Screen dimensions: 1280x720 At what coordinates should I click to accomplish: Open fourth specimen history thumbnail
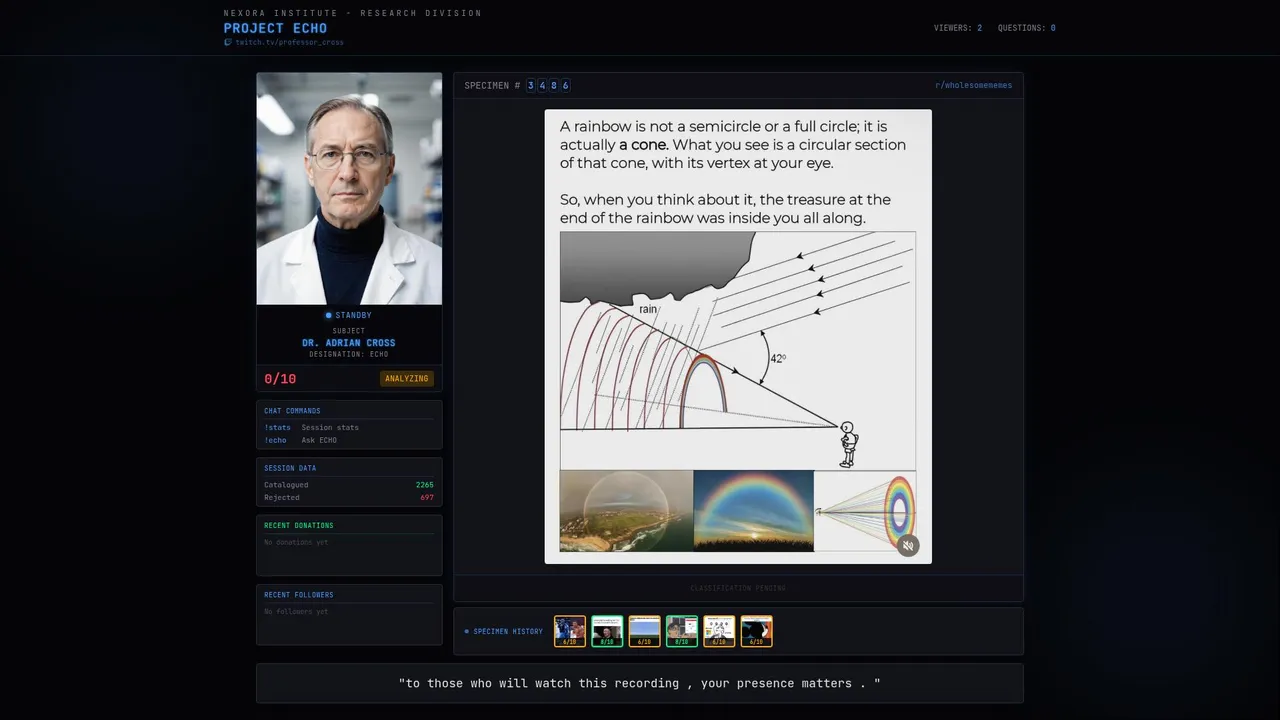coord(682,631)
